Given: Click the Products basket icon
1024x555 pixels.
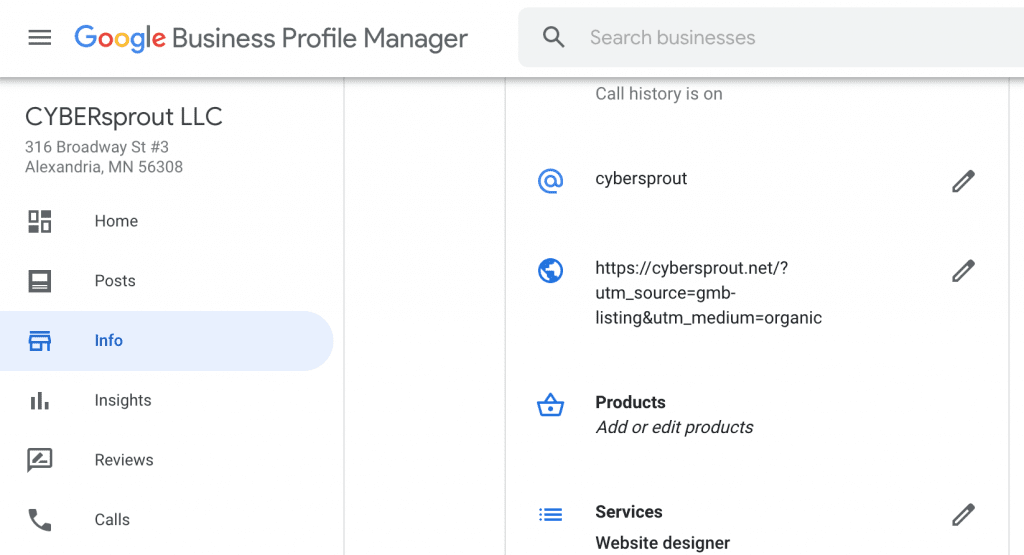Looking at the screenshot, I should click(x=551, y=405).
